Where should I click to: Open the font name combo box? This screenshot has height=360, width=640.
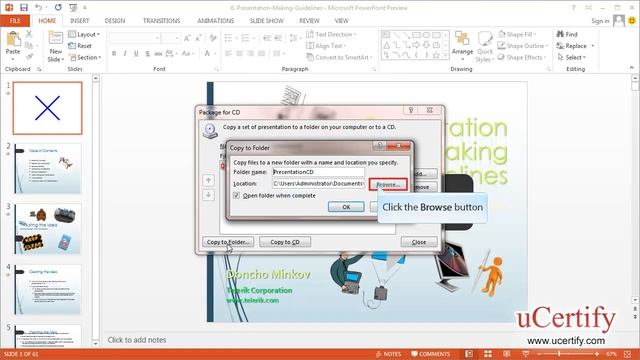tap(134, 38)
